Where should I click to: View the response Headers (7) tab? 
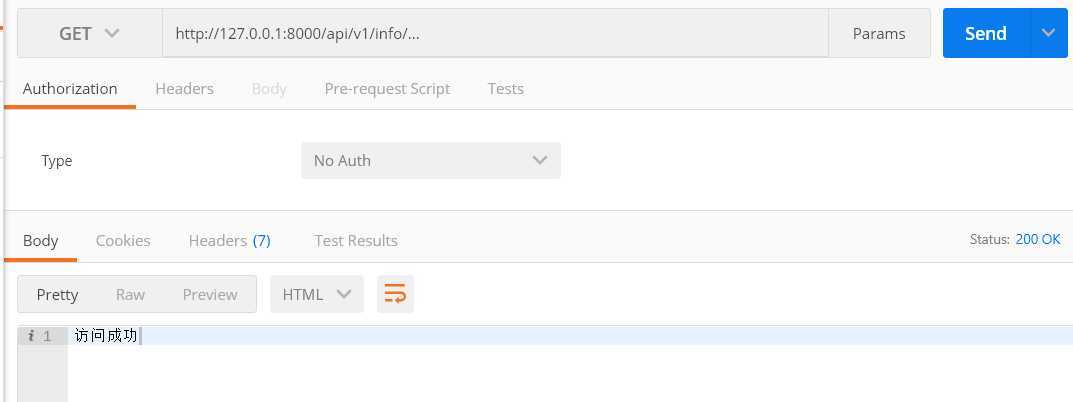point(229,240)
